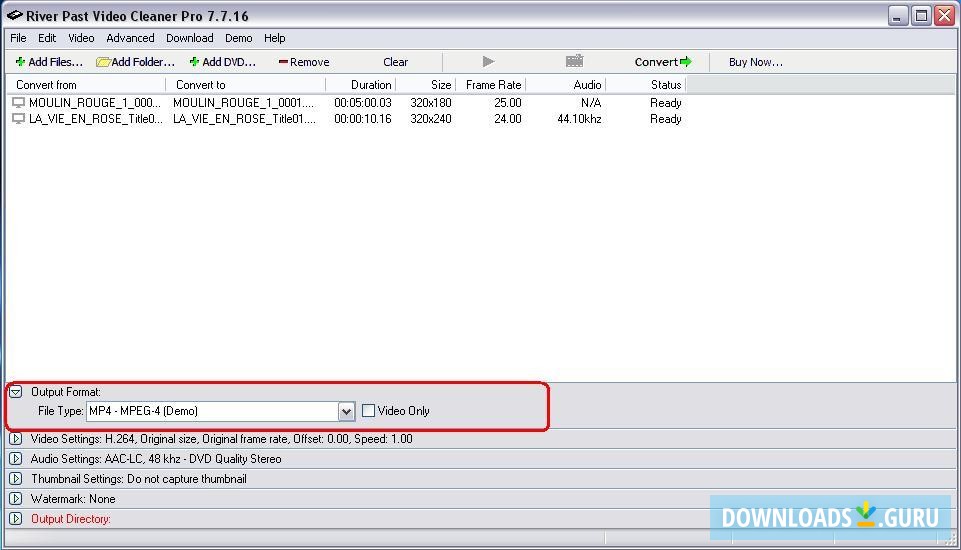Open the File Type dropdown arrow
The height and width of the screenshot is (550, 961).
346,411
